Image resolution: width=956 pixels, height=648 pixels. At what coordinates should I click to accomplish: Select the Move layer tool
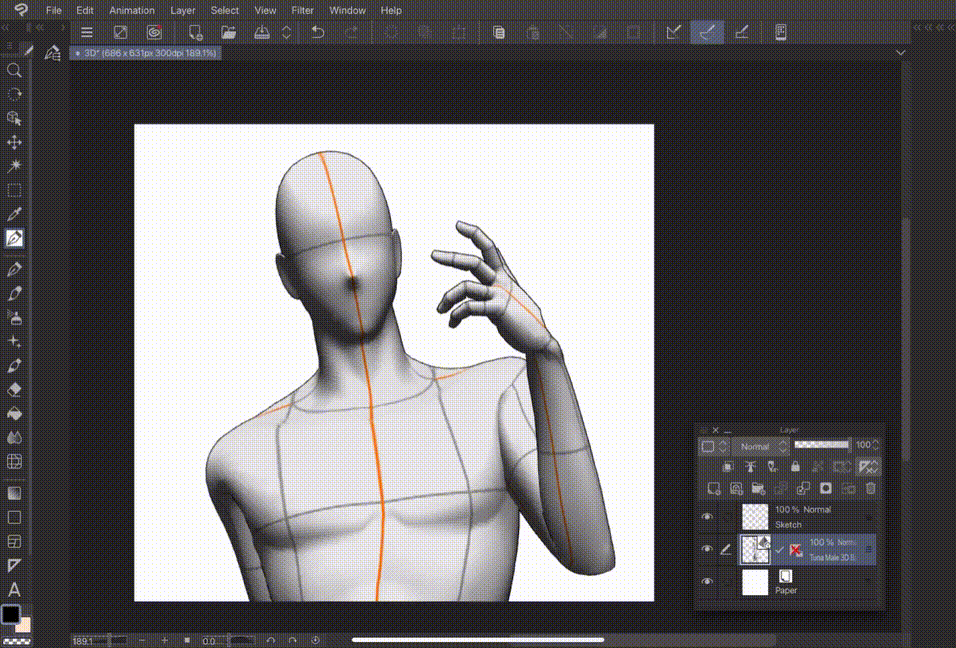tap(15, 142)
